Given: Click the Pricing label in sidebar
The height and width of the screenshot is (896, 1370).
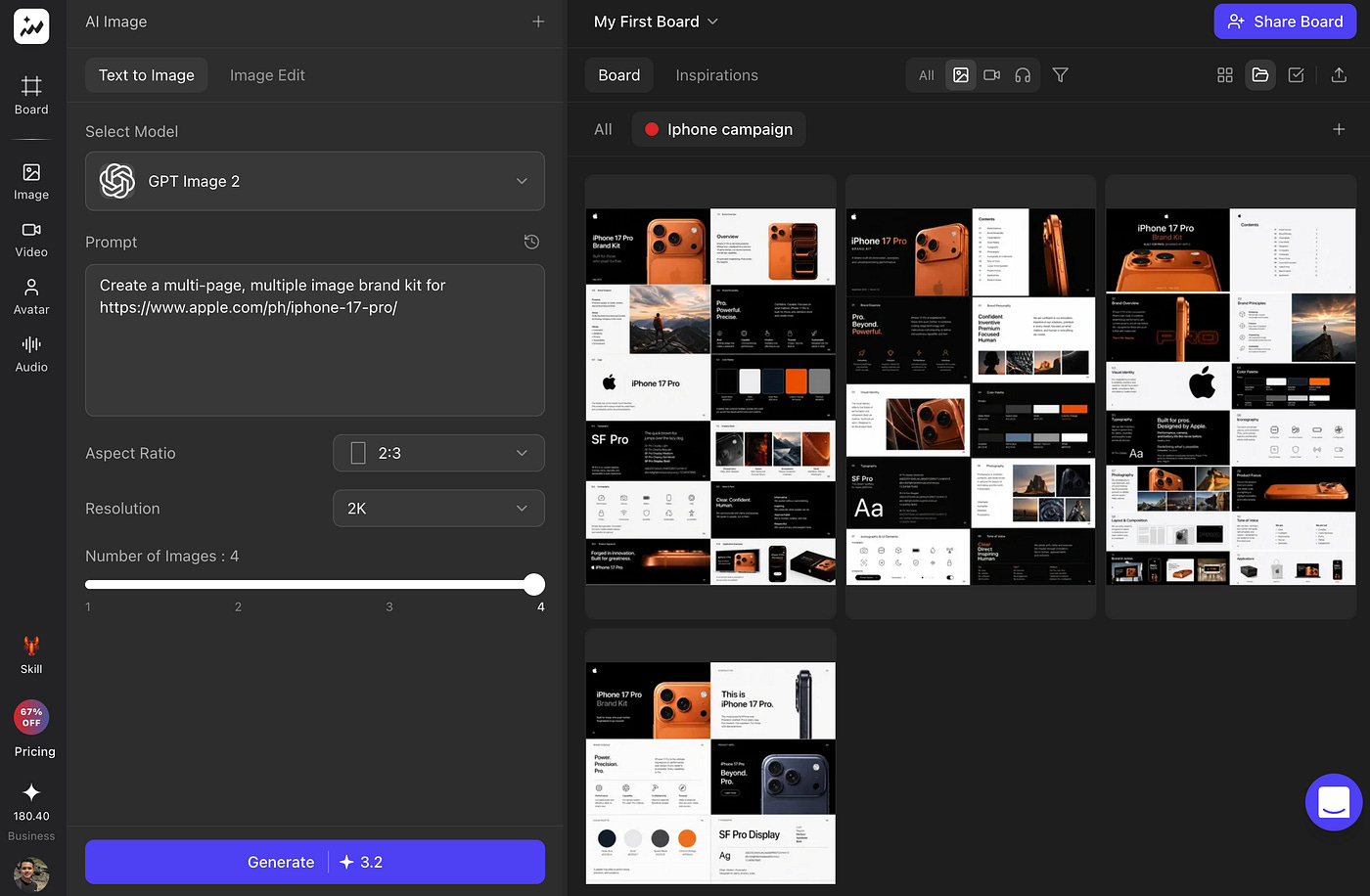Looking at the screenshot, I should pyautogui.click(x=34, y=751).
